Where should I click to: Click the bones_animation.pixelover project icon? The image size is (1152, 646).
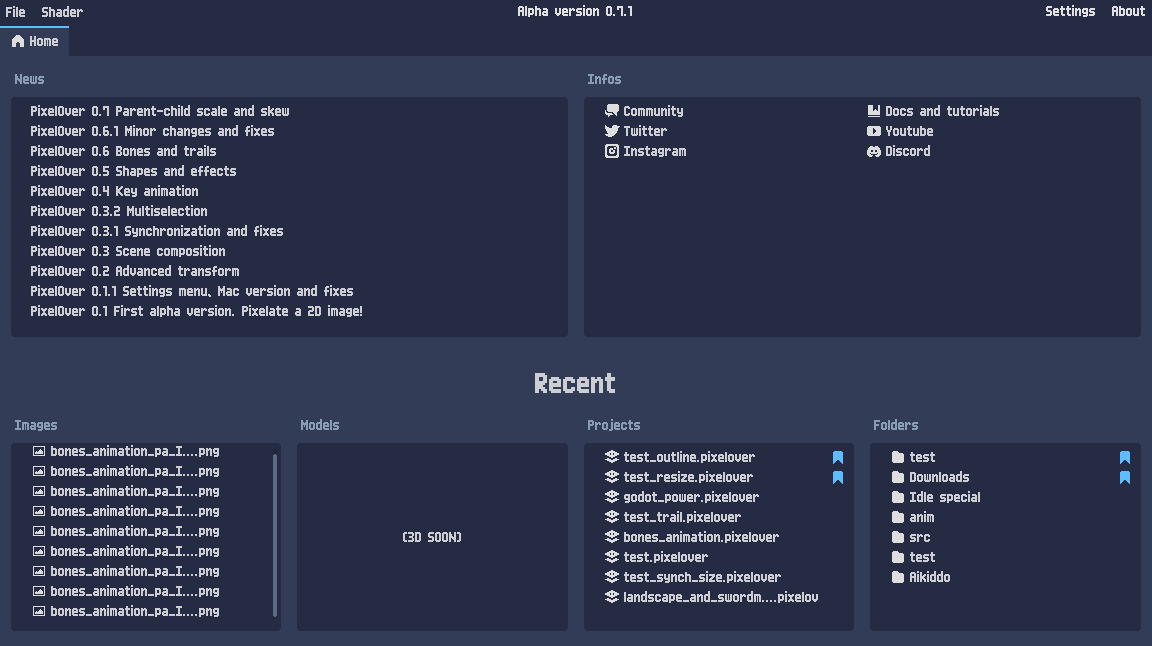pos(611,536)
